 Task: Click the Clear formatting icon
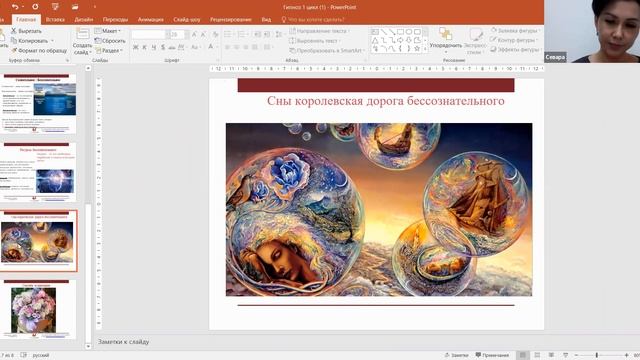[x=216, y=35]
